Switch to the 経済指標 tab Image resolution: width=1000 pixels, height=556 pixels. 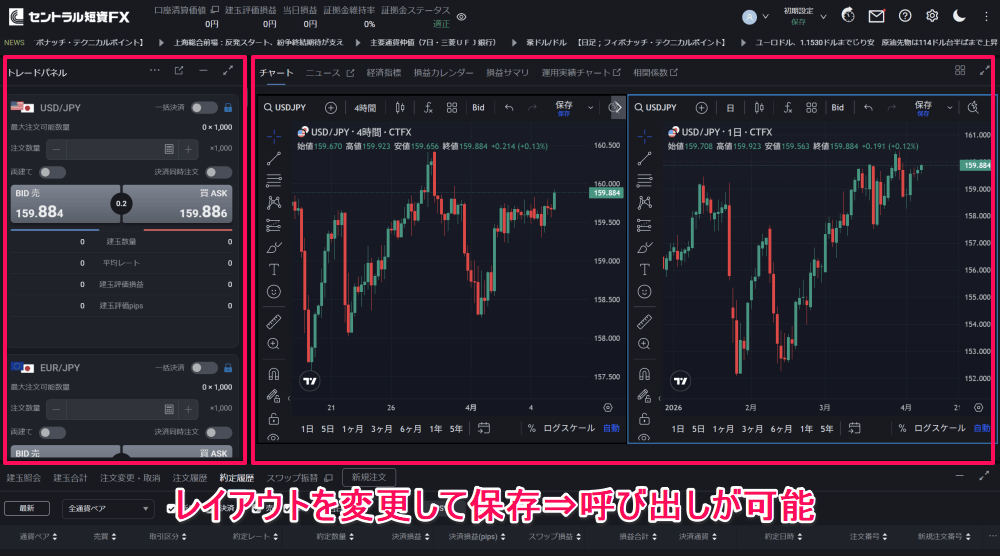pos(384,73)
